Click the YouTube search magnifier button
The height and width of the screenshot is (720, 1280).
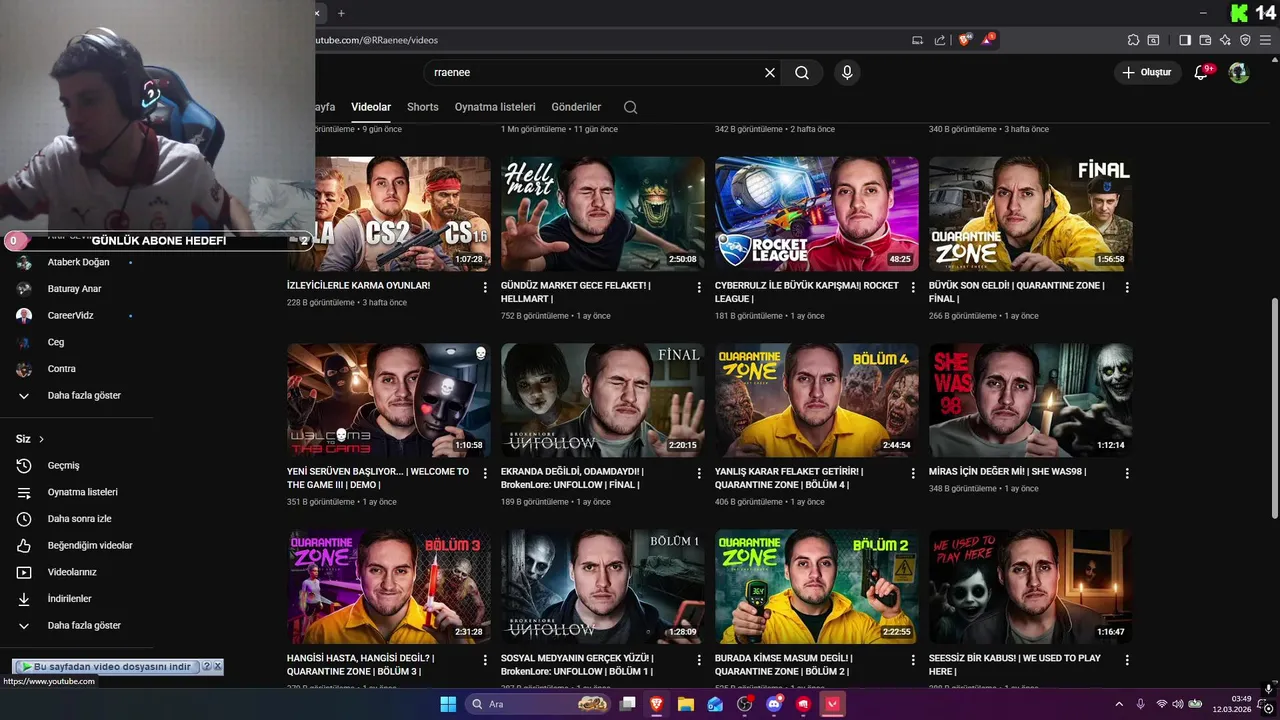[802, 73]
